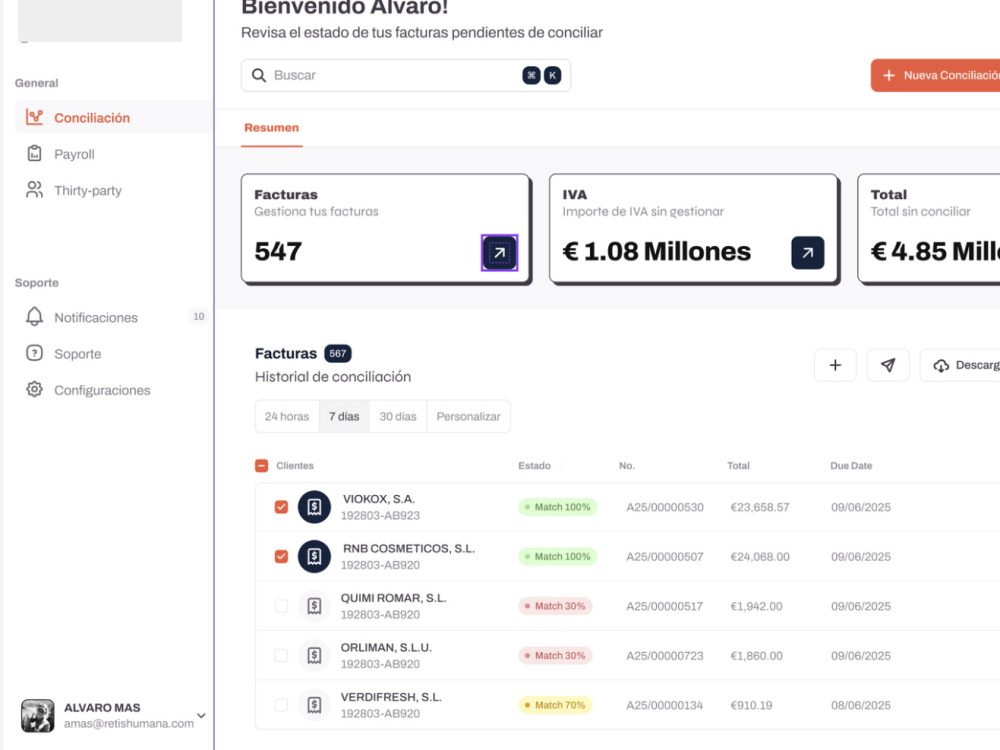Click the paper plane send button

coord(888,365)
